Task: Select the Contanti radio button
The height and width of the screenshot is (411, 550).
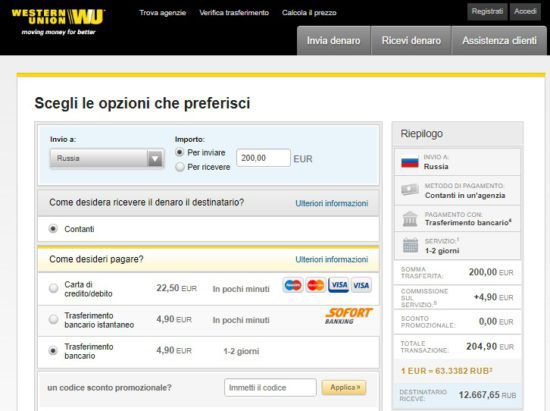Action: pos(53,229)
